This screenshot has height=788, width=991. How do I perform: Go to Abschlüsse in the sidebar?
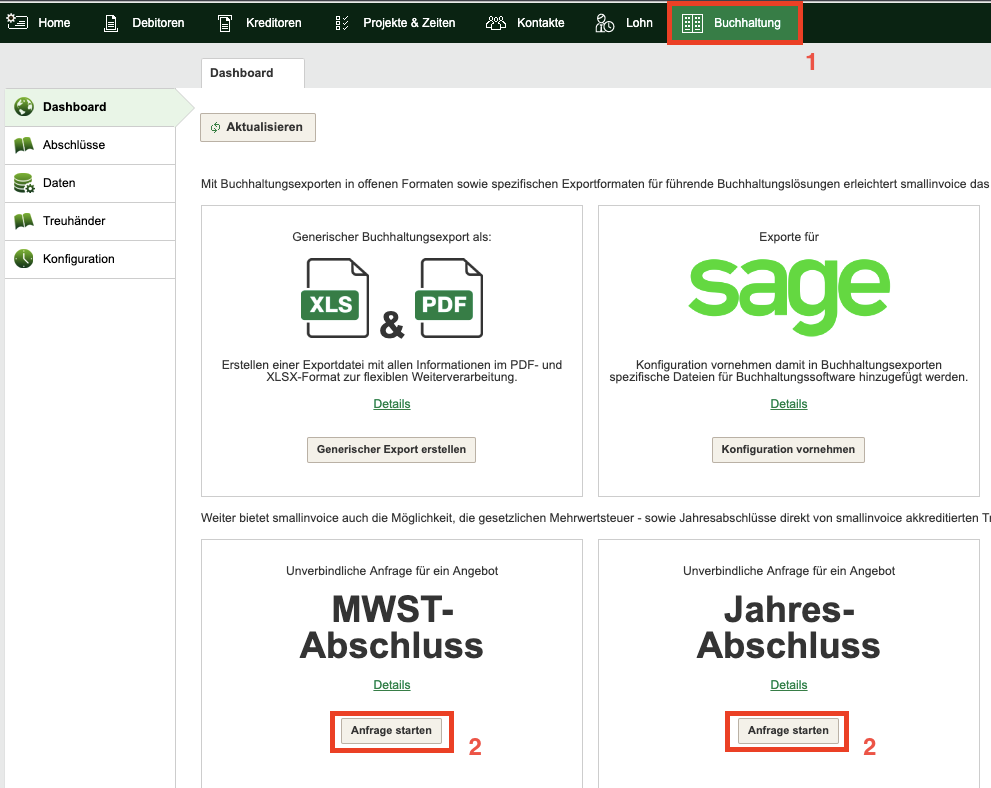tap(90, 145)
